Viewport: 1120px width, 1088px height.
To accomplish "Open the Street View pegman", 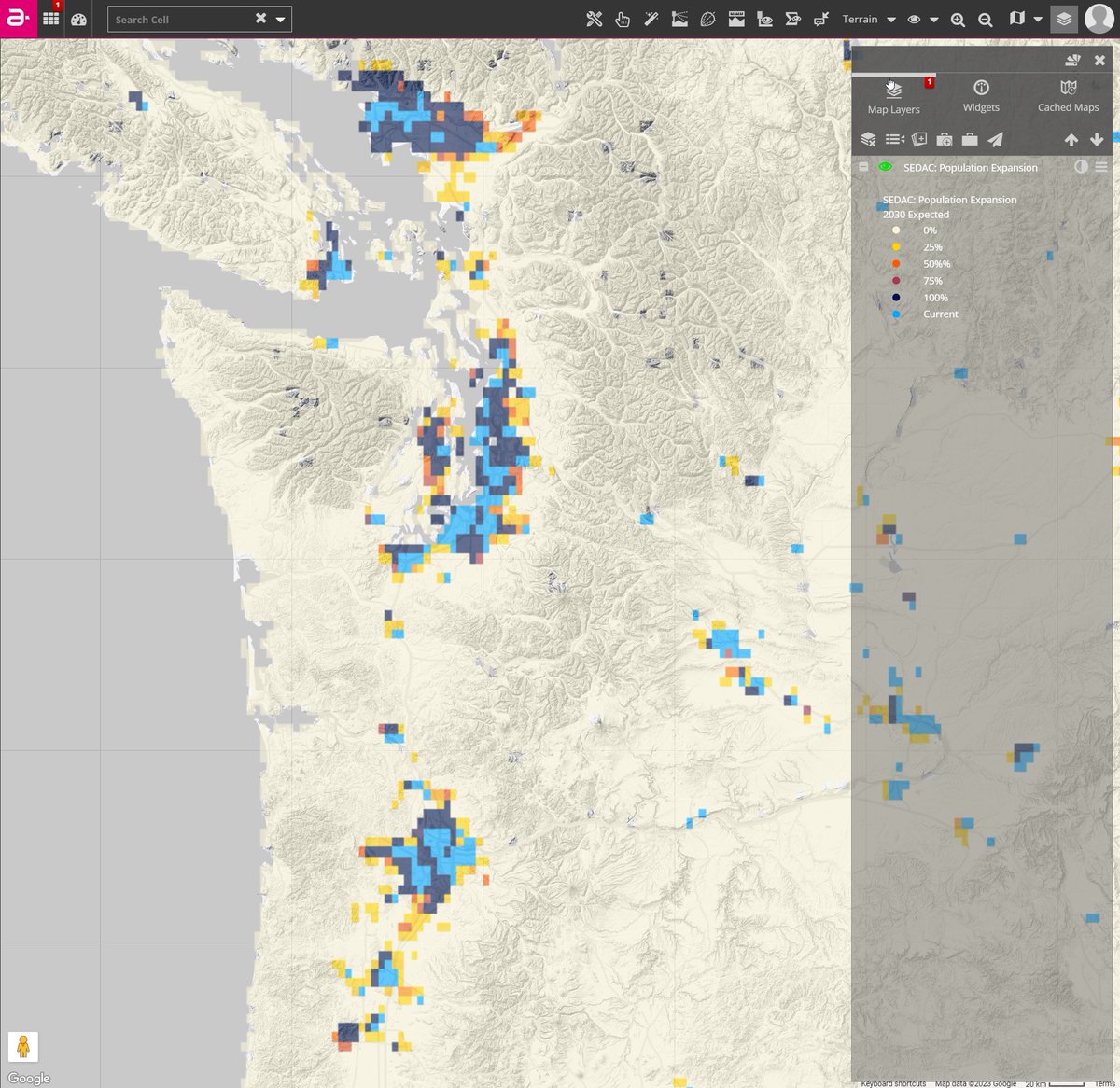I will pos(23,1046).
